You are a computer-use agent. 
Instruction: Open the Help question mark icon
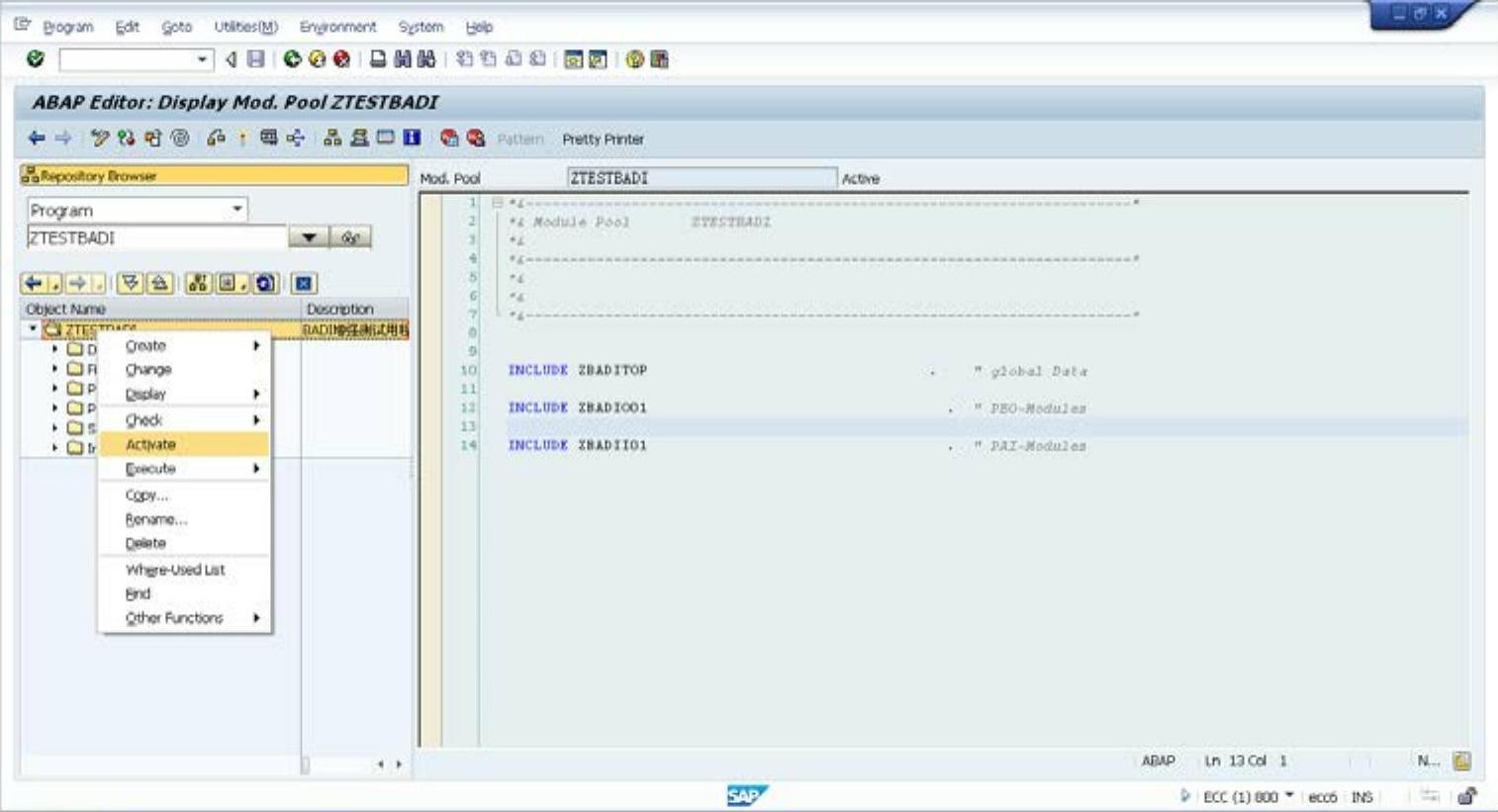[635, 59]
